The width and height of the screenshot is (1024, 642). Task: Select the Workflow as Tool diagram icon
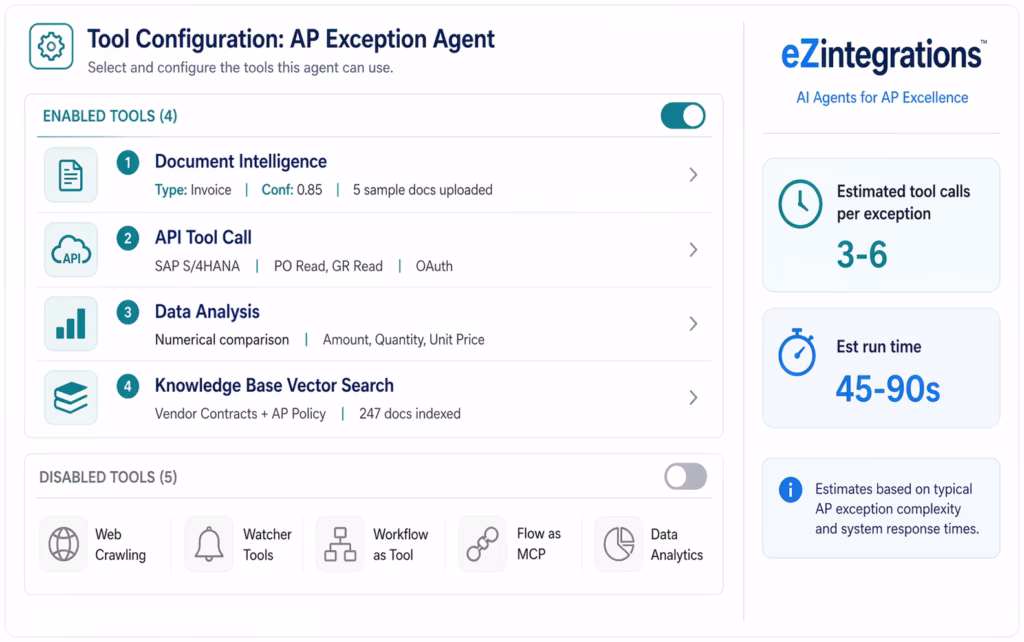click(340, 544)
